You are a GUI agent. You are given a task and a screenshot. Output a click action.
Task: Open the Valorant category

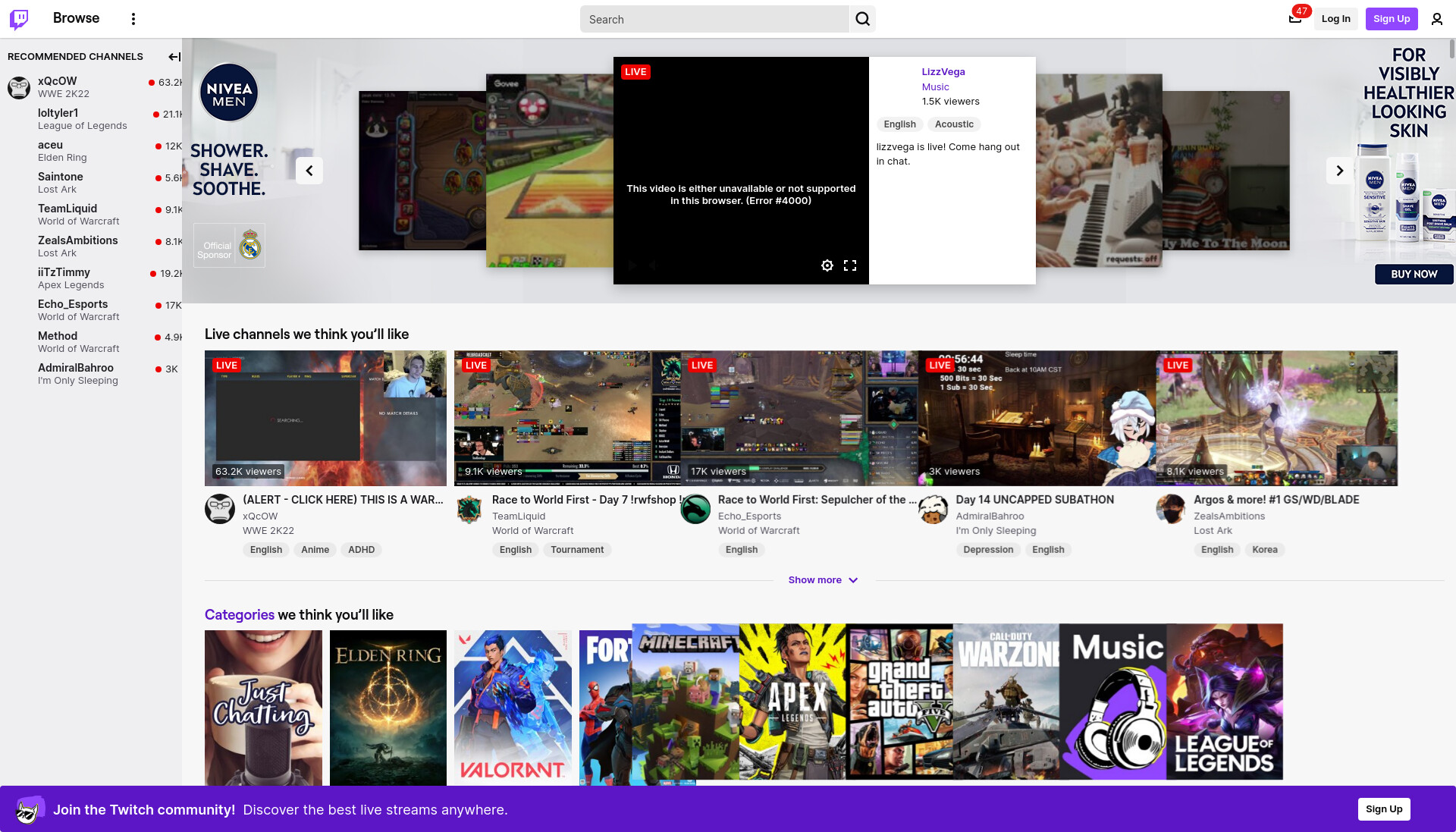(513, 708)
